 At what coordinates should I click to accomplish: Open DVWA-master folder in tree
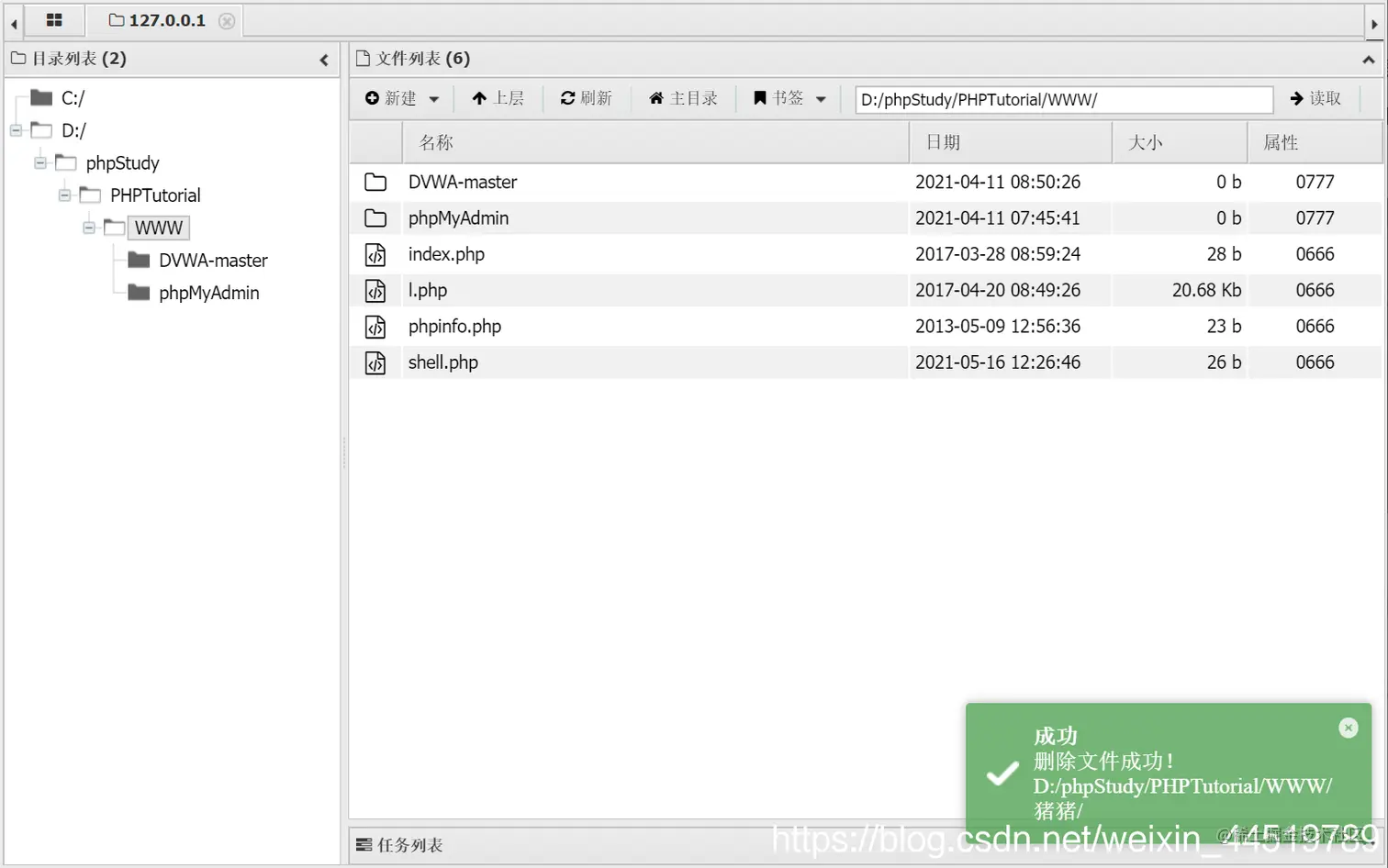213,260
